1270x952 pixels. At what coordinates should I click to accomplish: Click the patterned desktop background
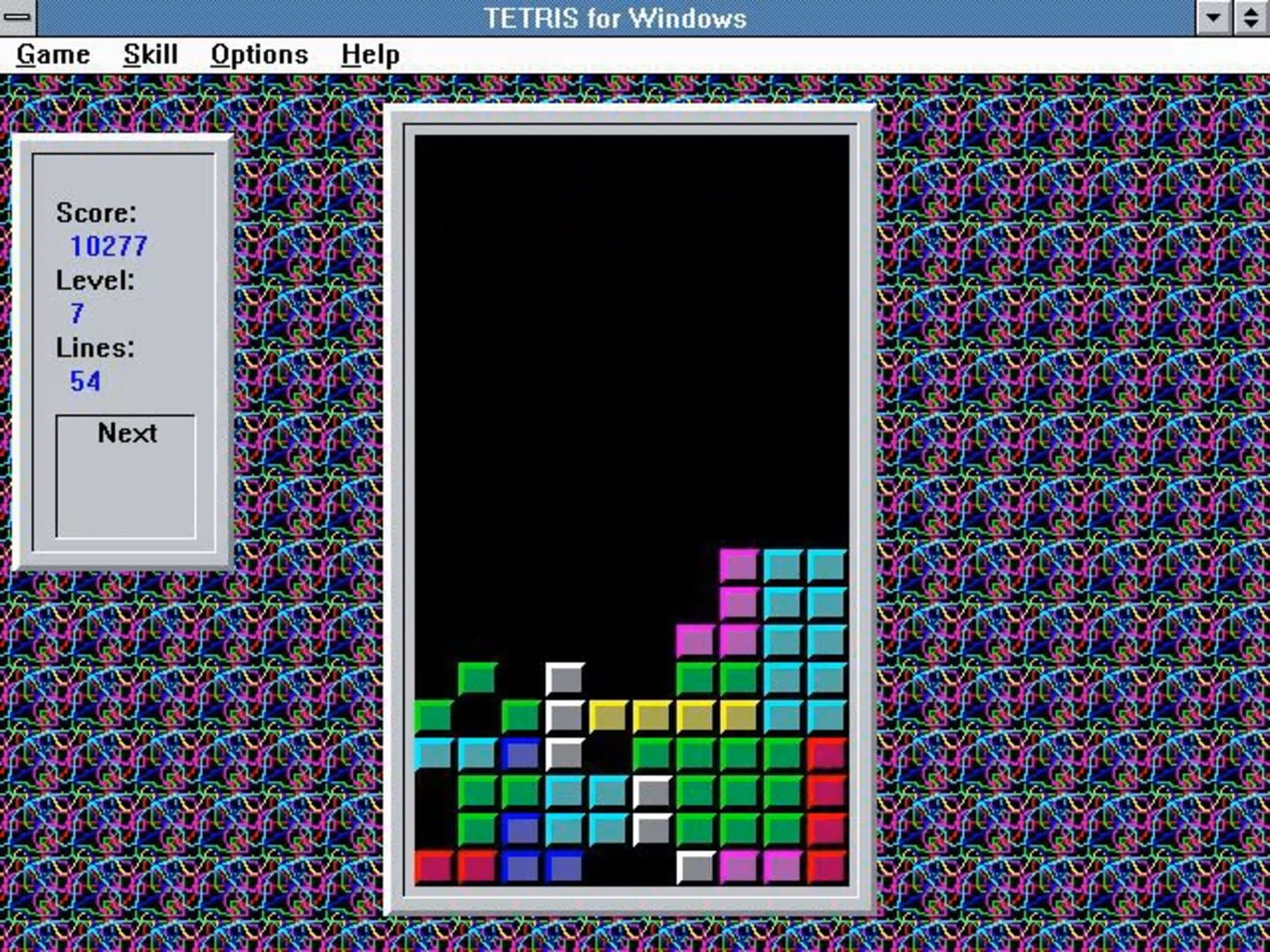coord(1058,441)
